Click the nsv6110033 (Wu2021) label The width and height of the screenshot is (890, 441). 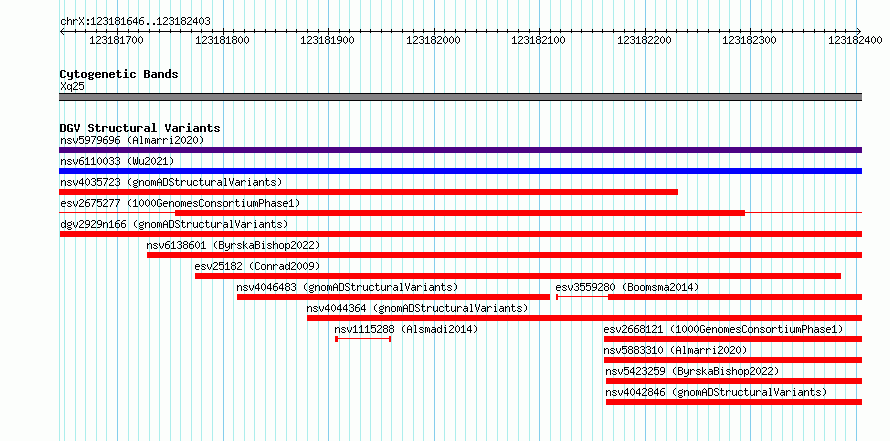[117, 161]
